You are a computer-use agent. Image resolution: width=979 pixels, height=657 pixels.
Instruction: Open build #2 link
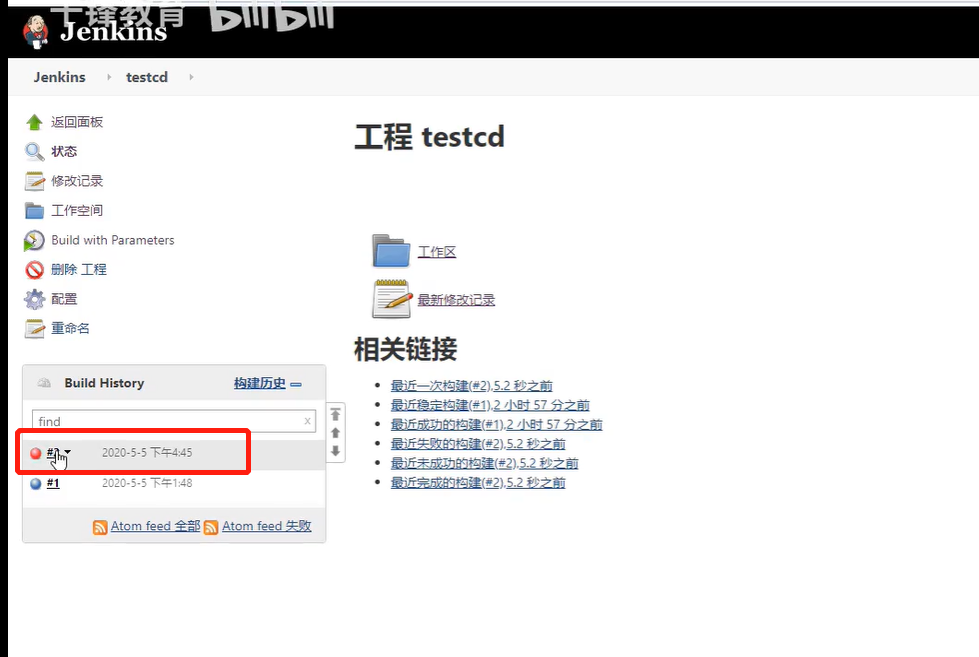click(53, 452)
